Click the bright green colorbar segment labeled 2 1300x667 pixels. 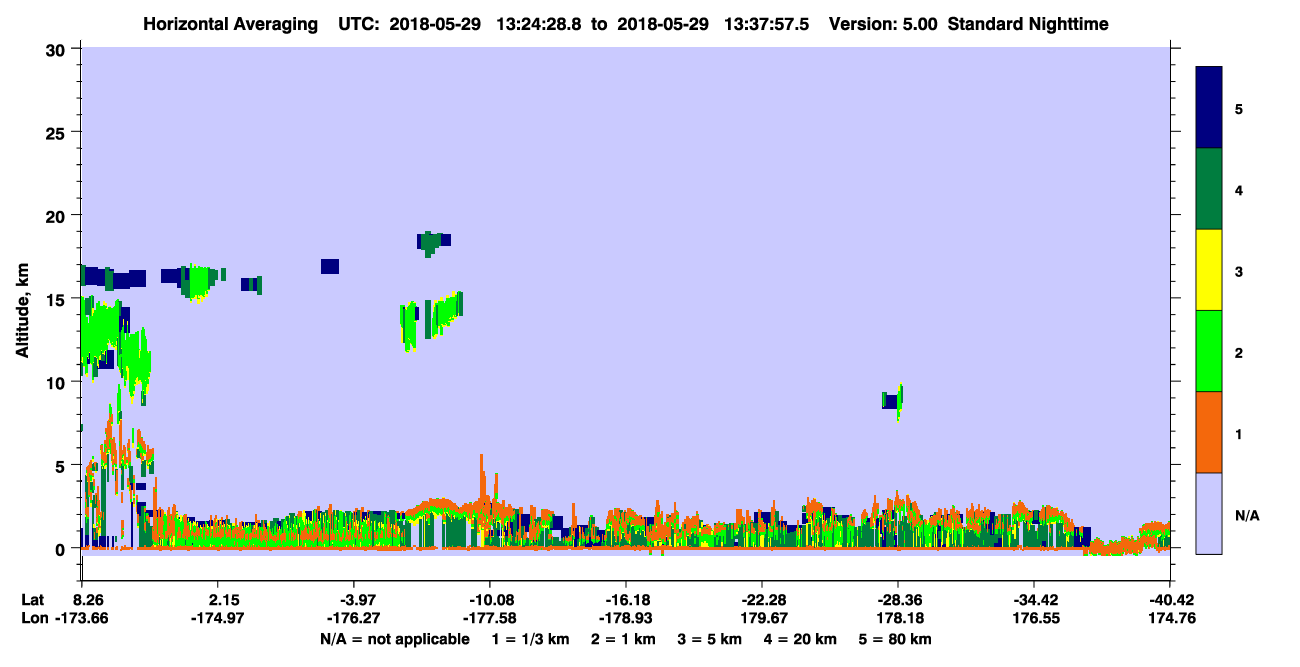[x=1209, y=351]
